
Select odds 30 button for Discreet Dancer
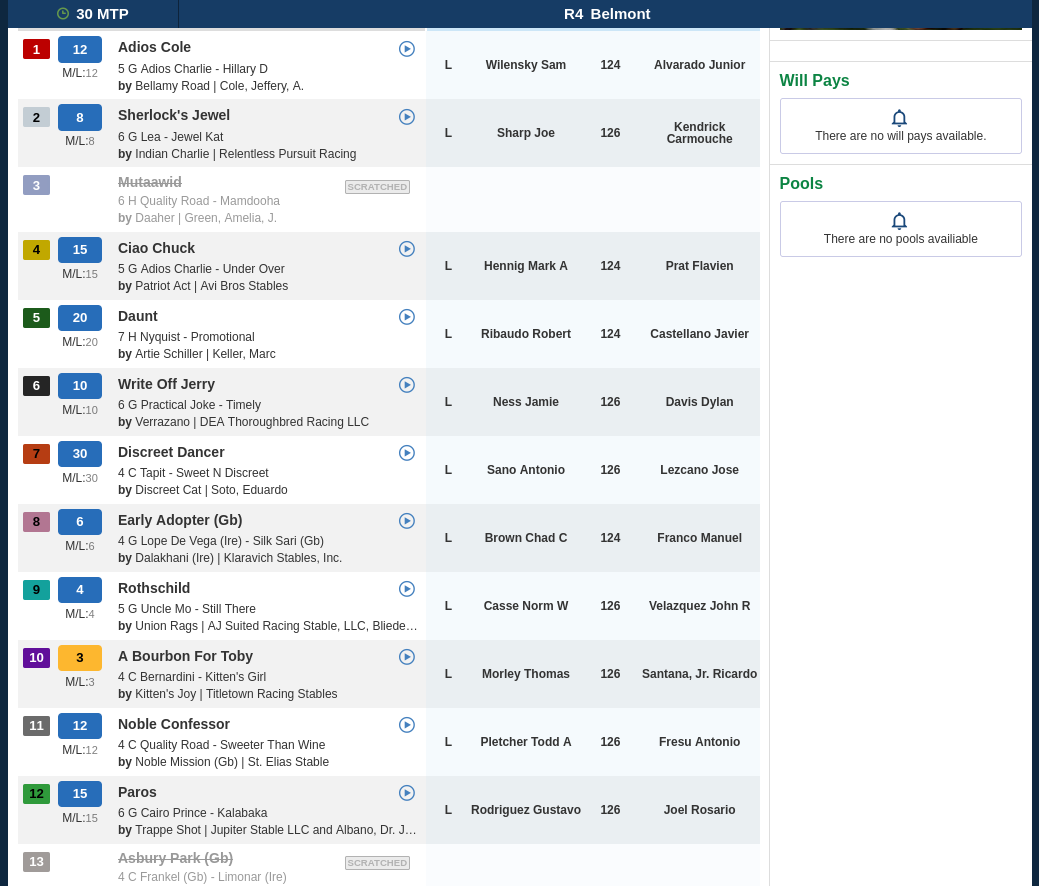pyautogui.click(x=80, y=454)
